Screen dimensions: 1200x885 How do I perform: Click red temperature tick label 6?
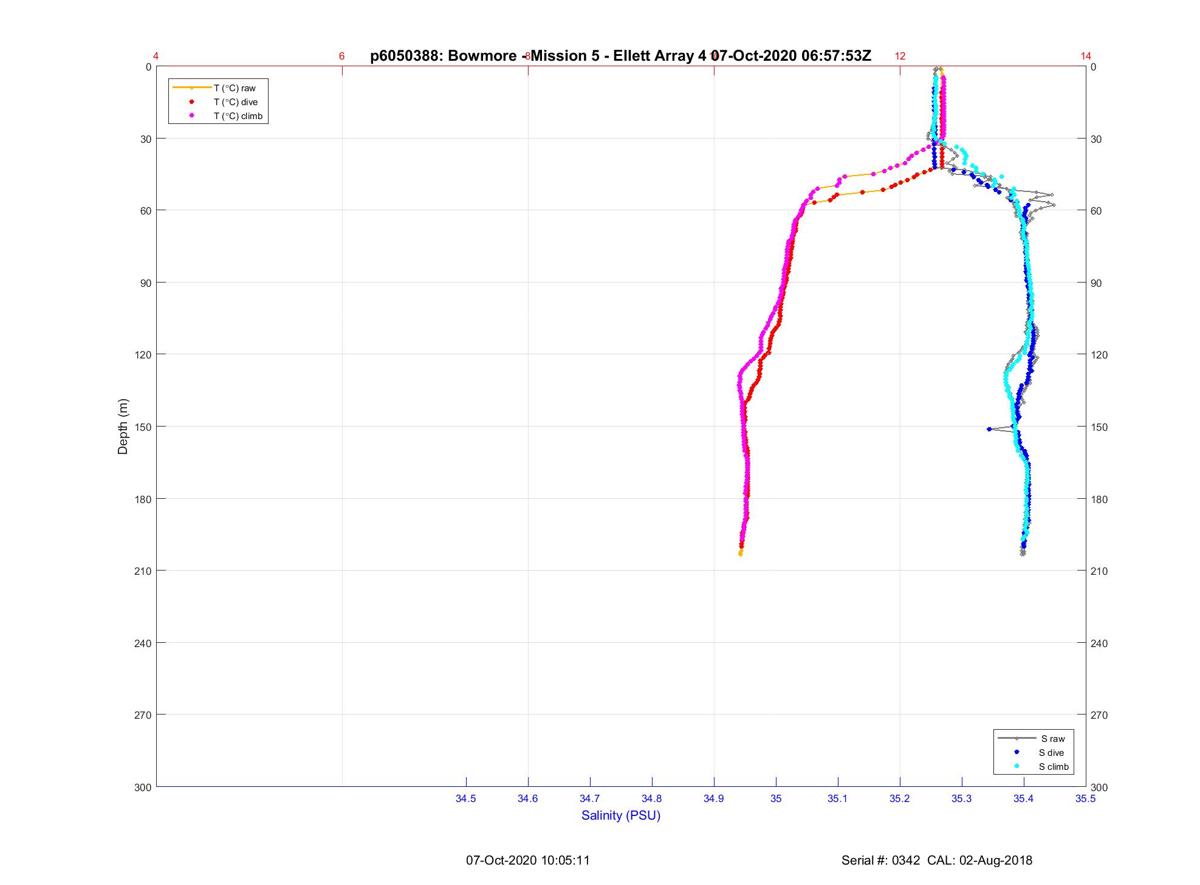(342, 56)
